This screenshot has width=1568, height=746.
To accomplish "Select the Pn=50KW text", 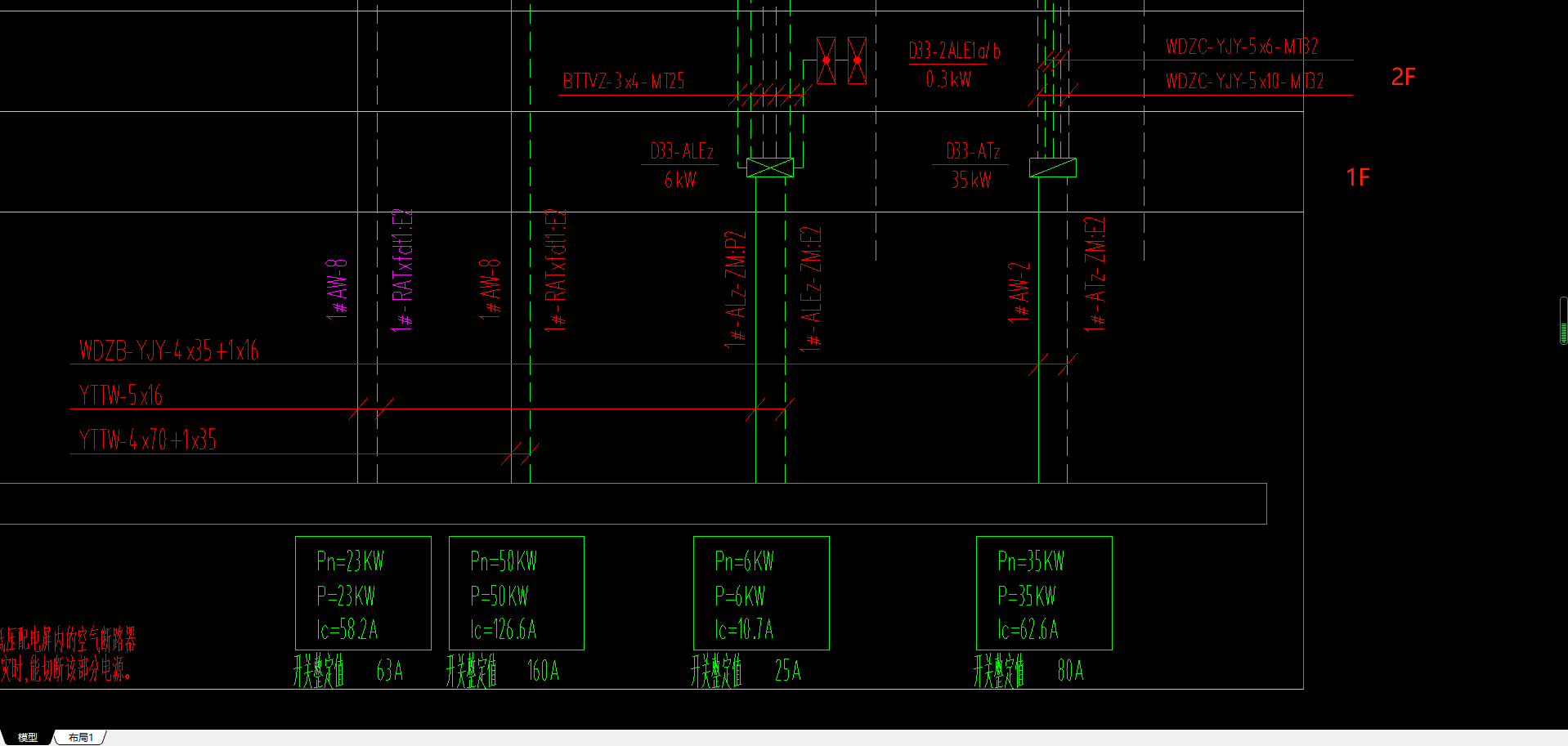I will coord(504,561).
